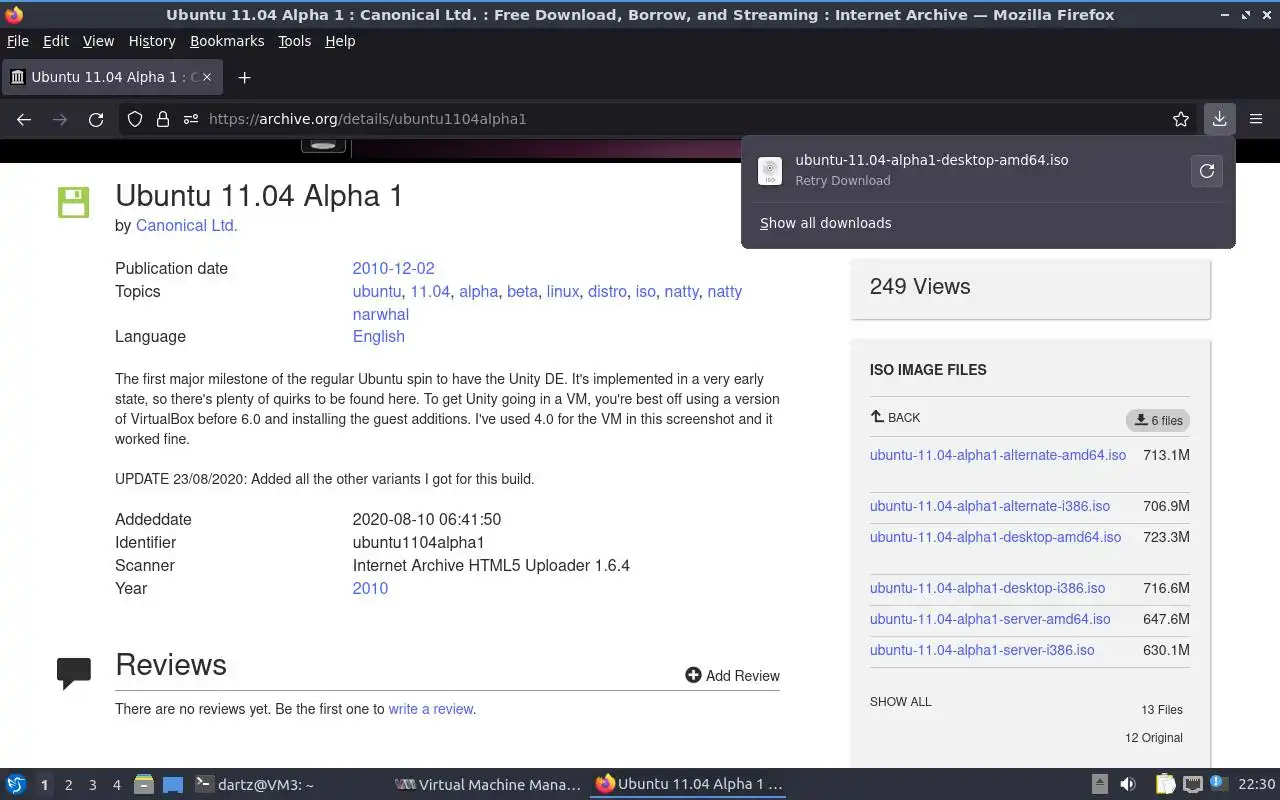
Task: Open the file manager icon in the panel
Action: tap(144, 784)
